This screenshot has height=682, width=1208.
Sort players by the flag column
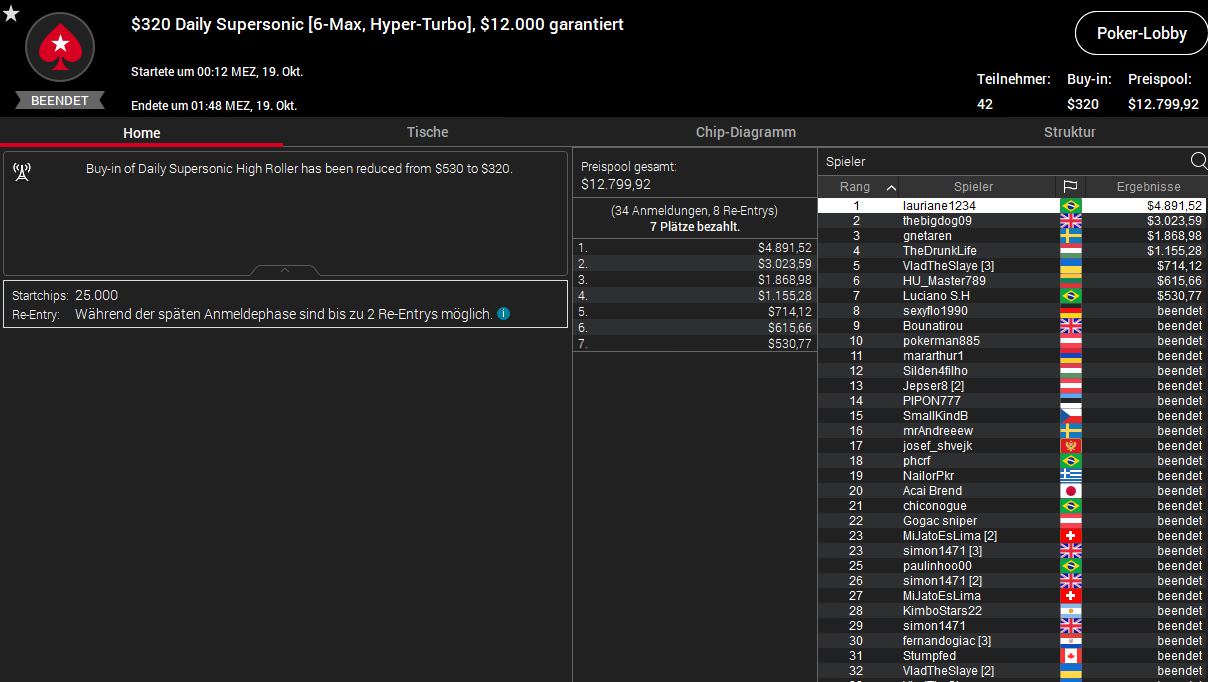(x=1070, y=187)
